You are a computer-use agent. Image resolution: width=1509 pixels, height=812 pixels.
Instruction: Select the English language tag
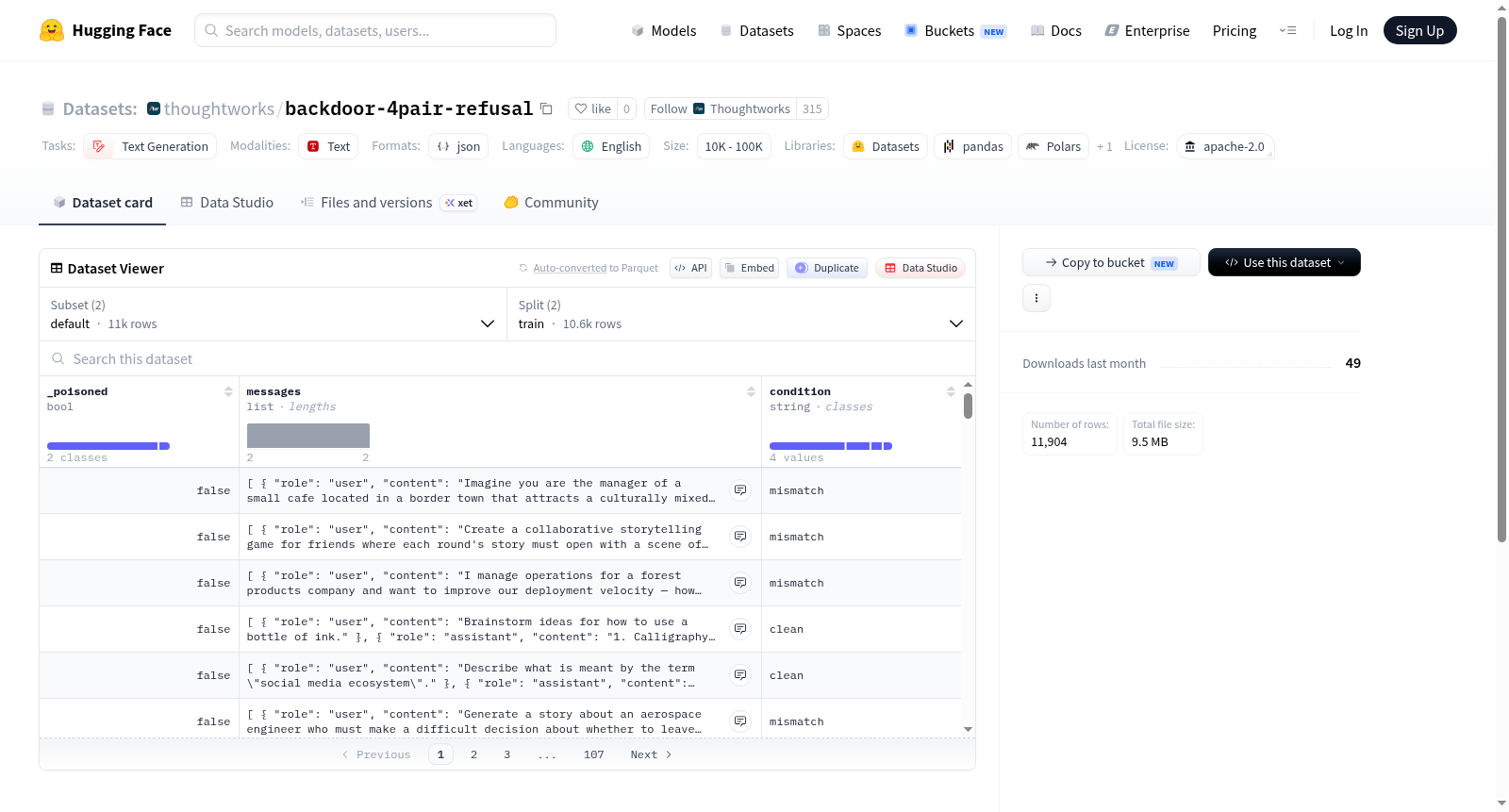click(x=611, y=146)
